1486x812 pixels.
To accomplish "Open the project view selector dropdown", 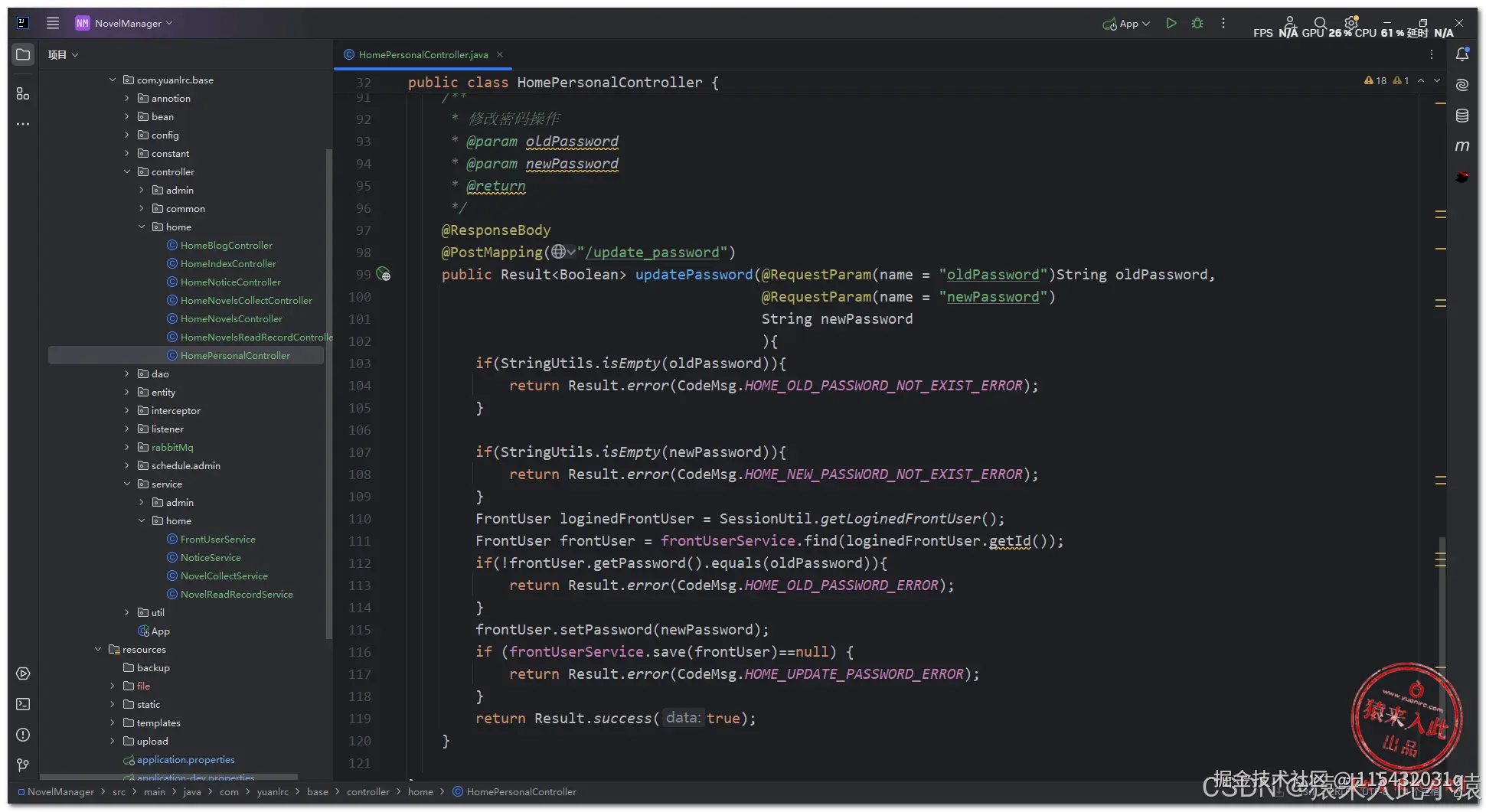I will click(x=63, y=54).
